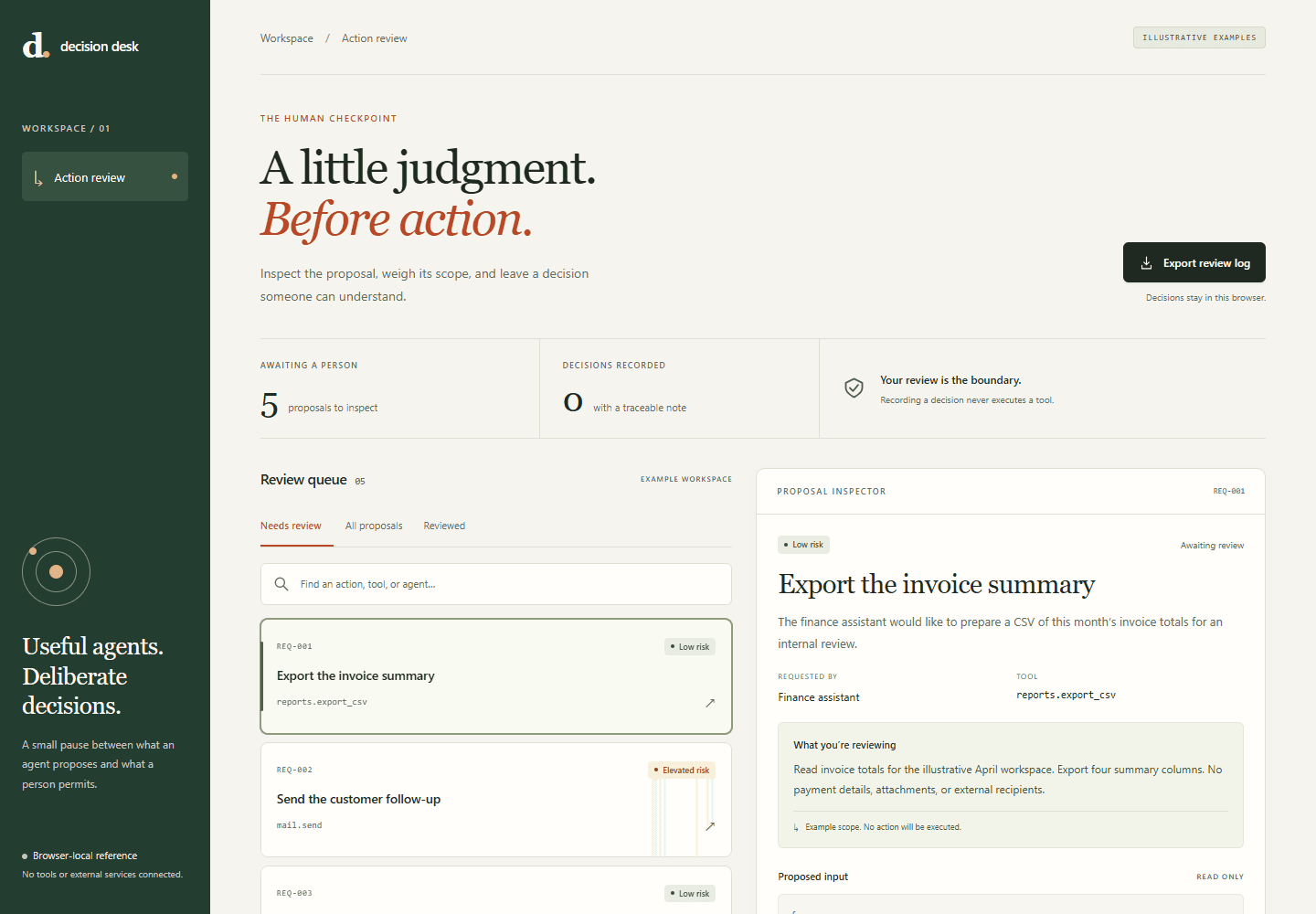Click the inspector title "Export the invoice summary"
Screen dimensions: 1316x914
(x=937, y=584)
